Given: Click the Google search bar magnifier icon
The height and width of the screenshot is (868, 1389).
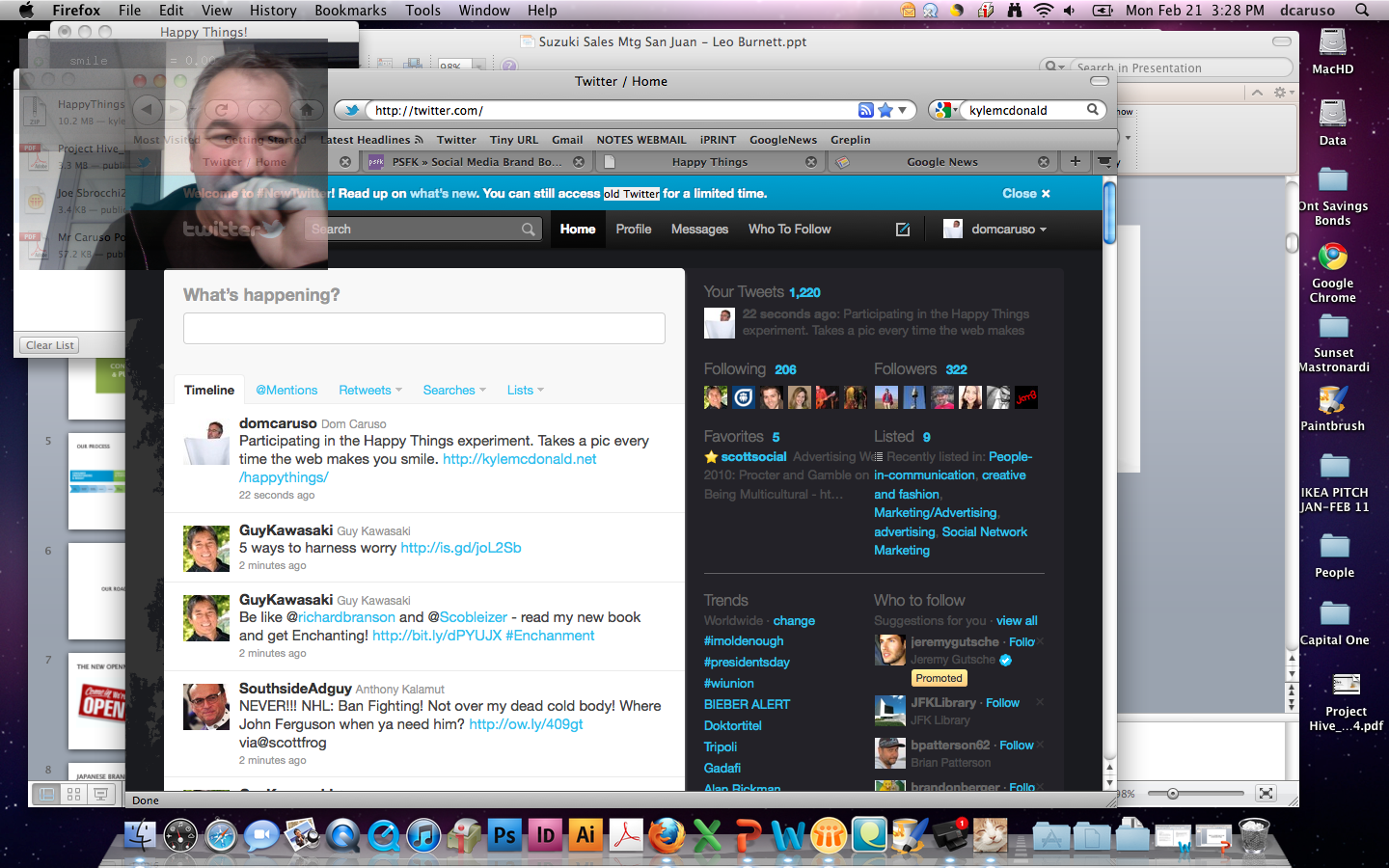Looking at the screenshot, I should tap(1093, 110).
